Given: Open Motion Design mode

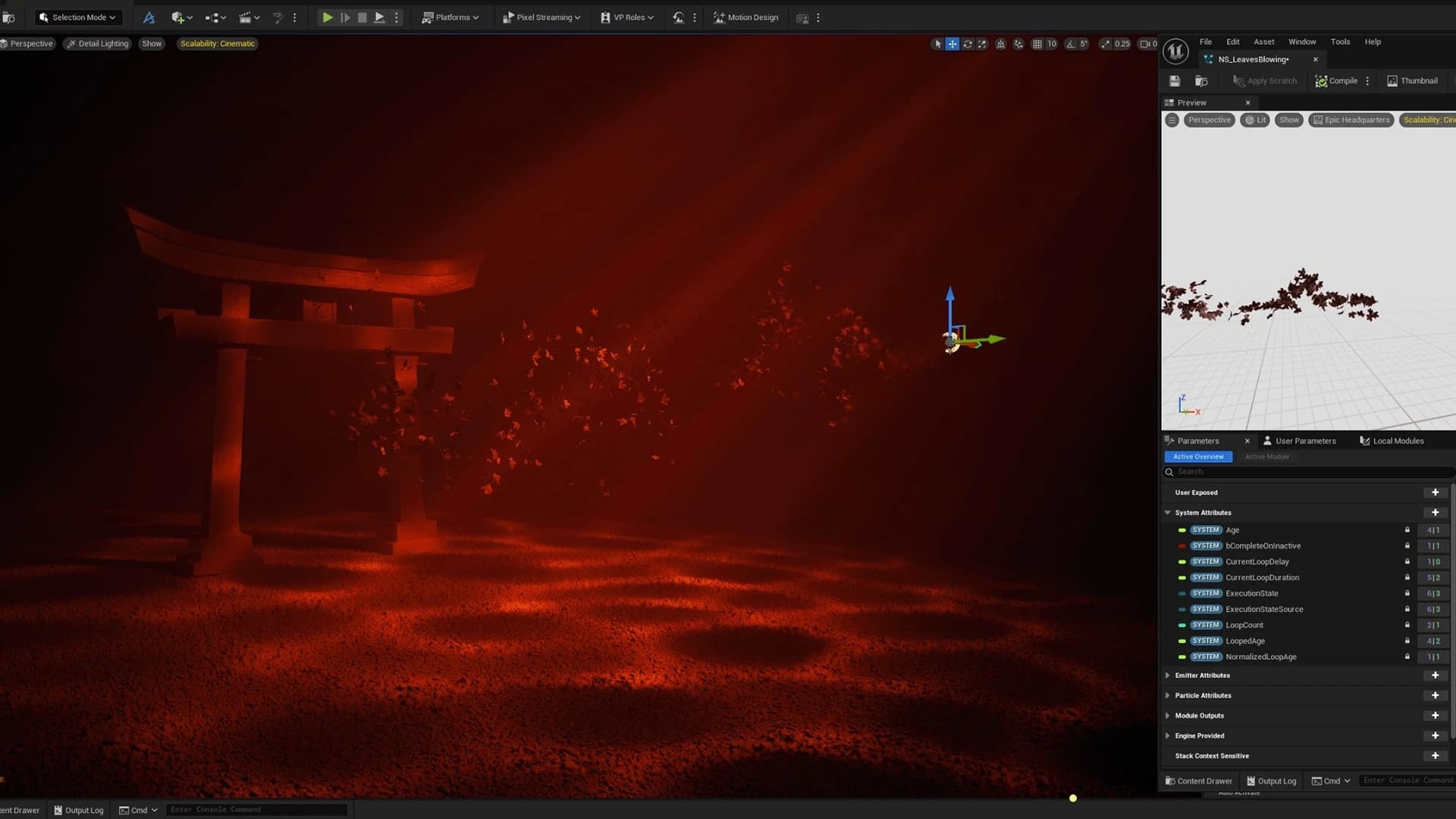Looking at the screenshot, I should (745, 17).
